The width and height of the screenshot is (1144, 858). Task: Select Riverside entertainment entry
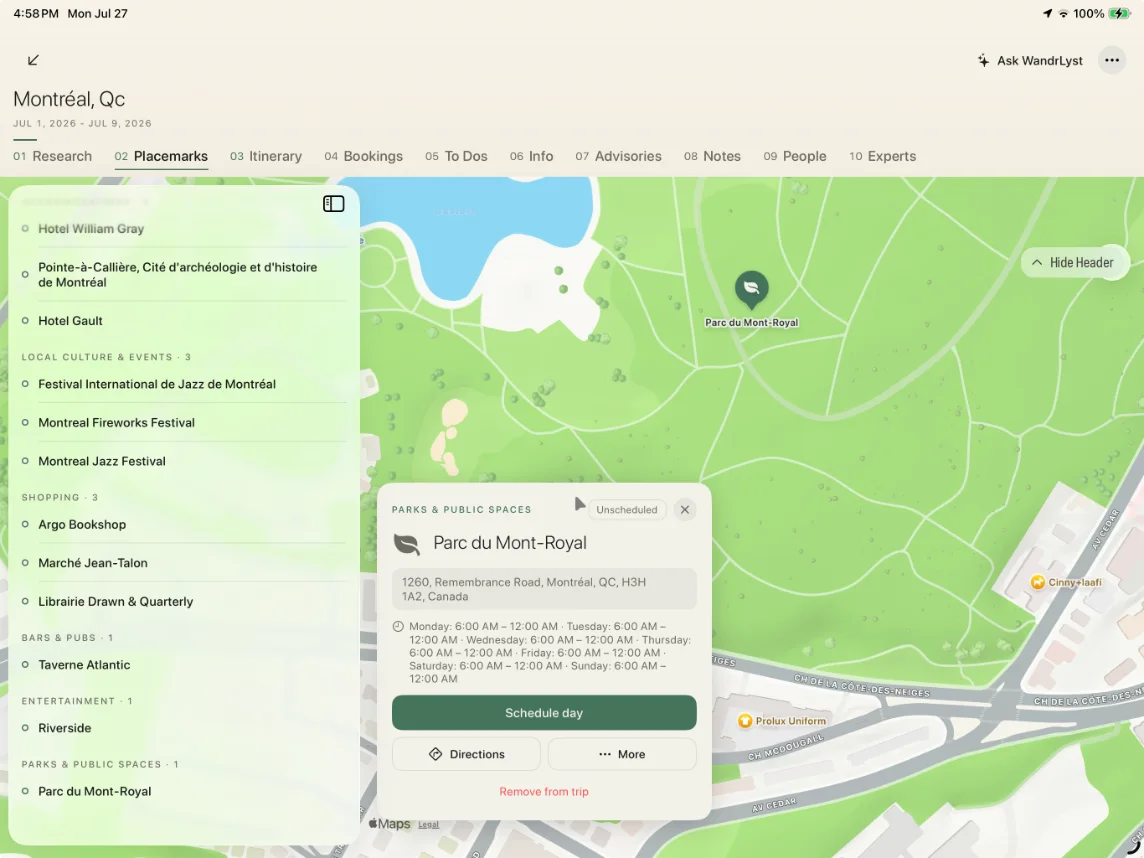click(x=184, y=728)
